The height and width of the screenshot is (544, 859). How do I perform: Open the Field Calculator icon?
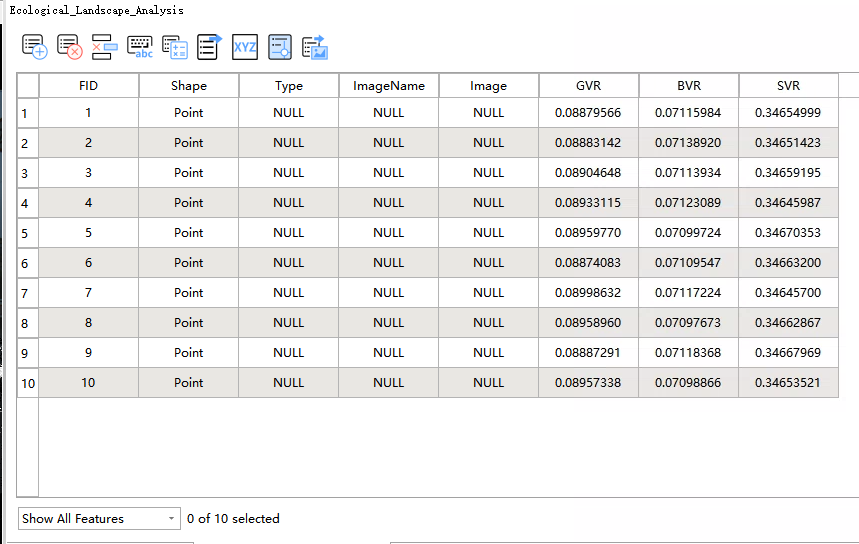[x=175, y=47]
